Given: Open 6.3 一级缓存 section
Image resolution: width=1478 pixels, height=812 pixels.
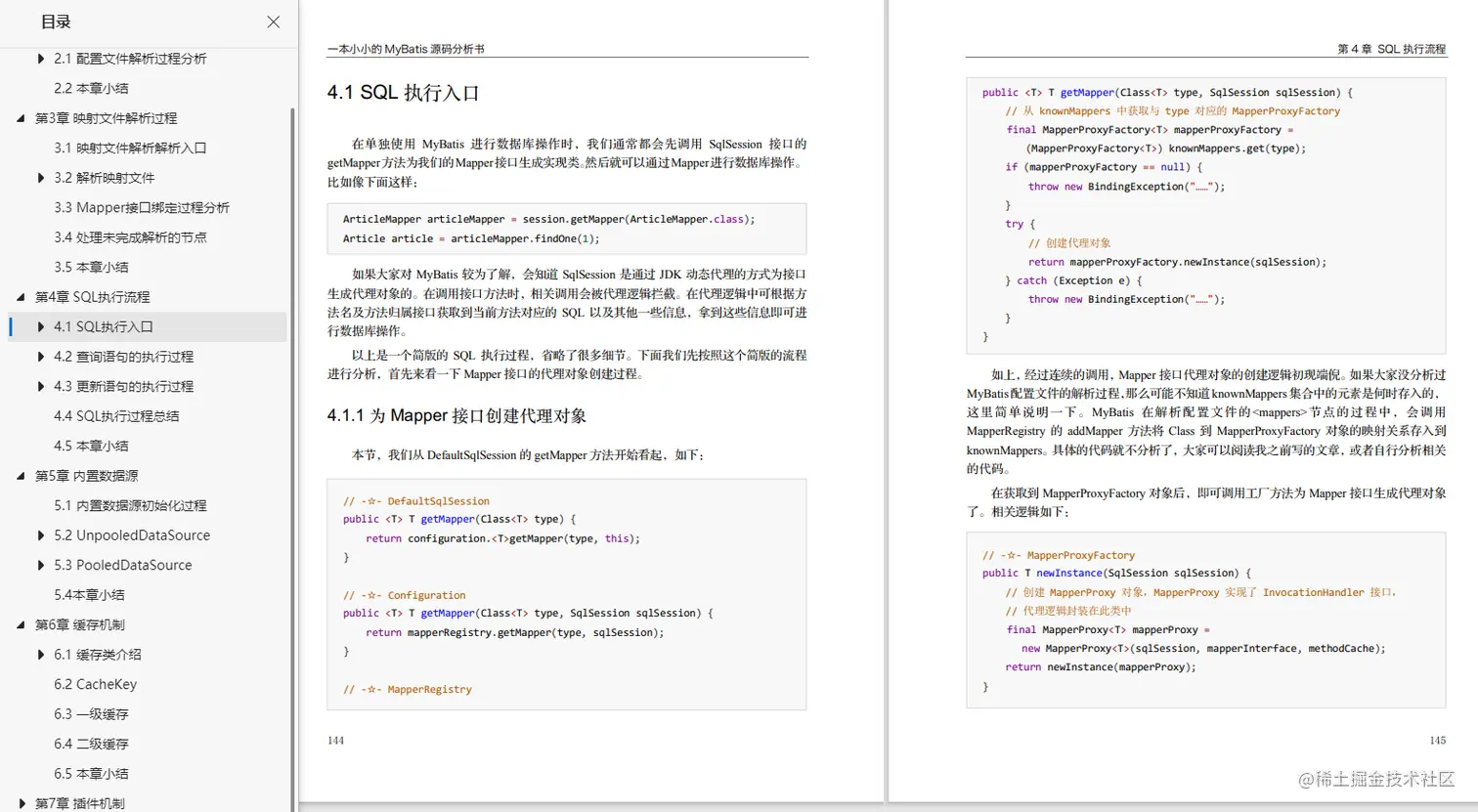Looking at the screenshot, I should point(91,714).
